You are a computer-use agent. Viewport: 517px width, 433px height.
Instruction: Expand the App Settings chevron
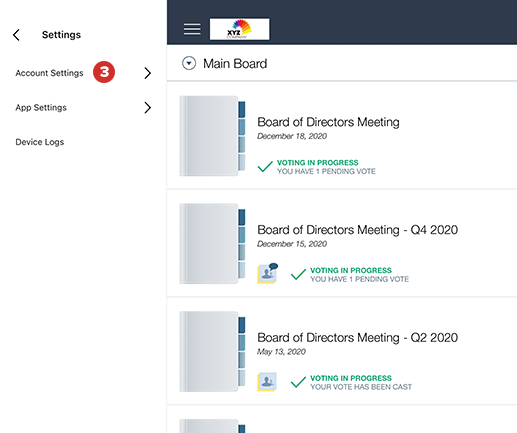[x=148, y=108]
